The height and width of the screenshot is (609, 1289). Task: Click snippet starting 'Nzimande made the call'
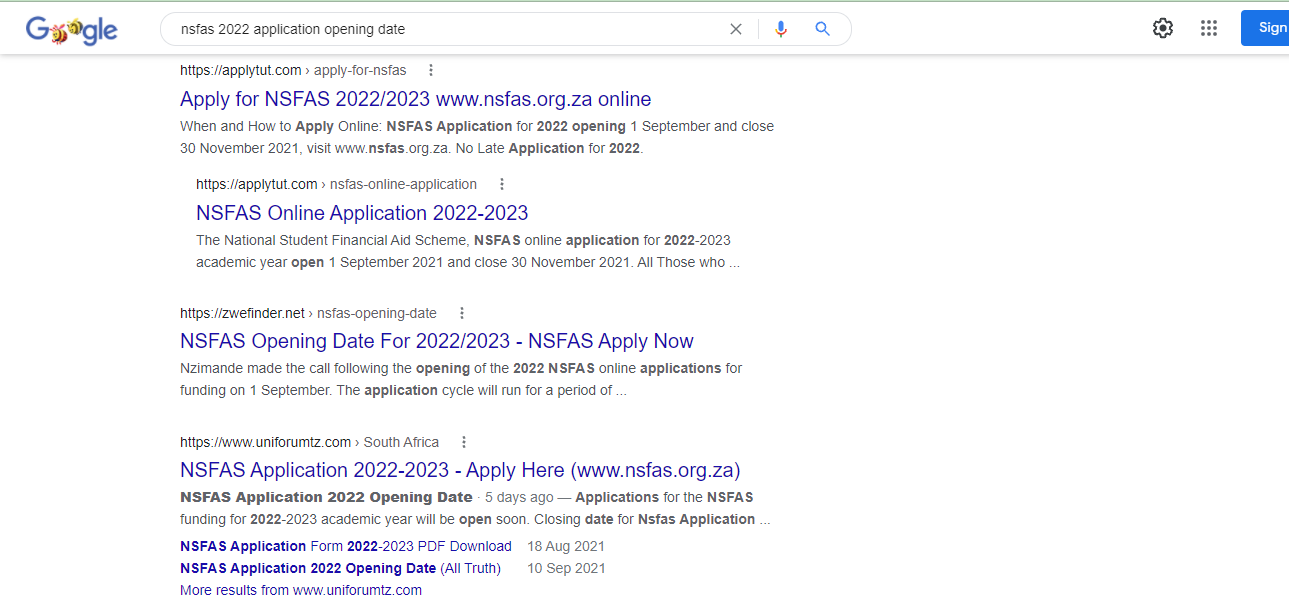coord(461,379)
